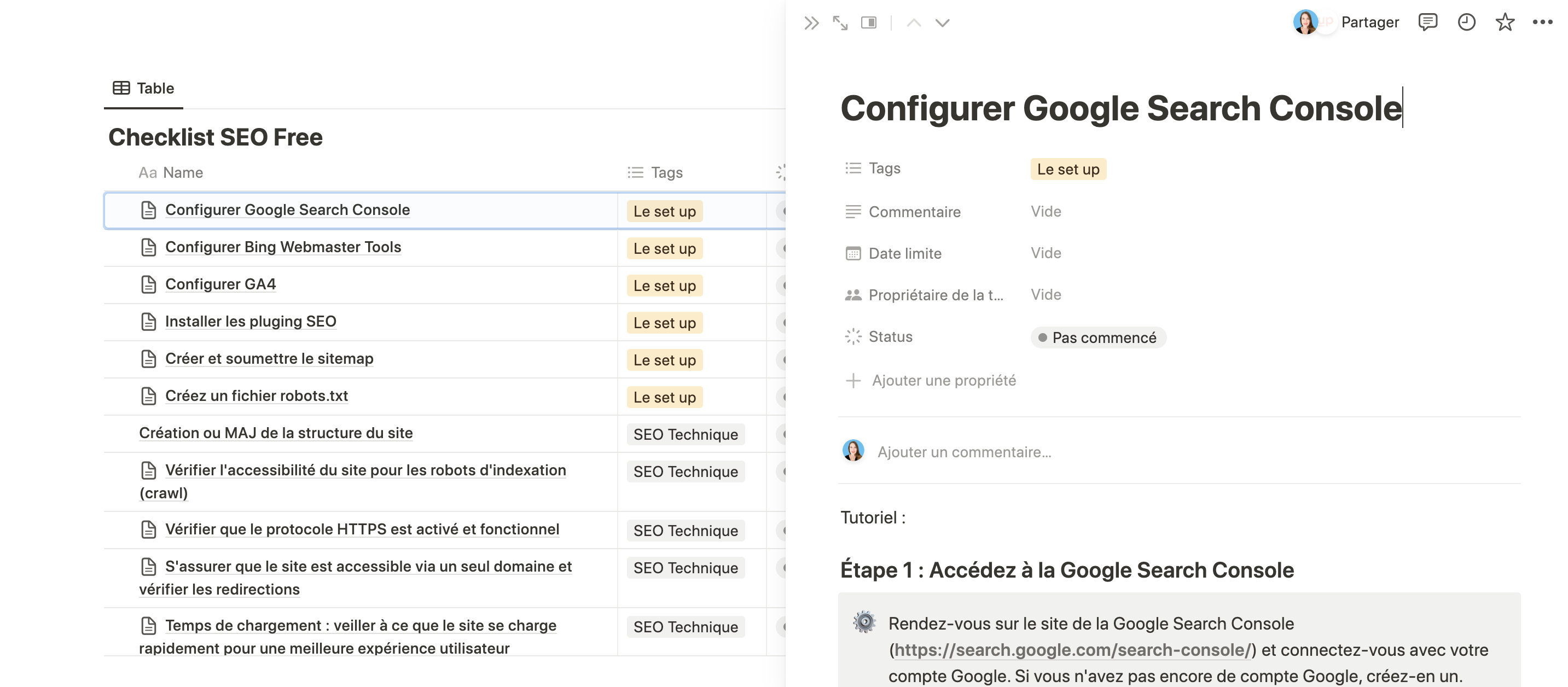1568x687 pixels.
Task: Open Status dropdown showing Pas commencé
Action: point(1098,337)
